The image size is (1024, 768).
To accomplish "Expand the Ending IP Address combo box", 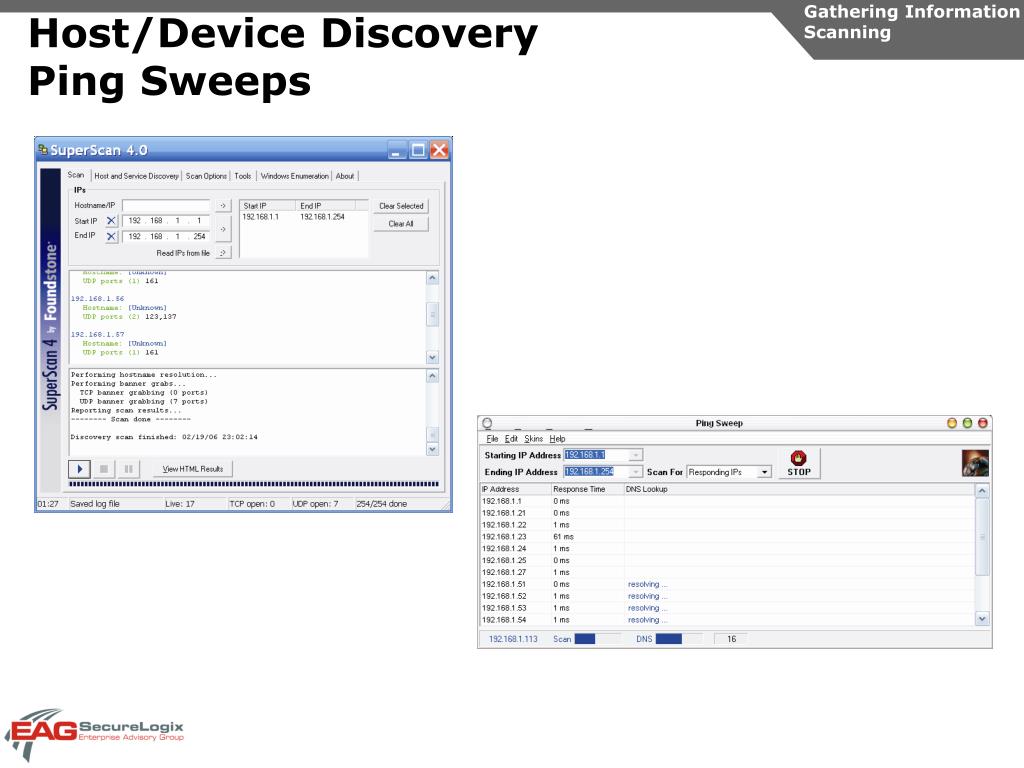I will [x=635, y=472].
